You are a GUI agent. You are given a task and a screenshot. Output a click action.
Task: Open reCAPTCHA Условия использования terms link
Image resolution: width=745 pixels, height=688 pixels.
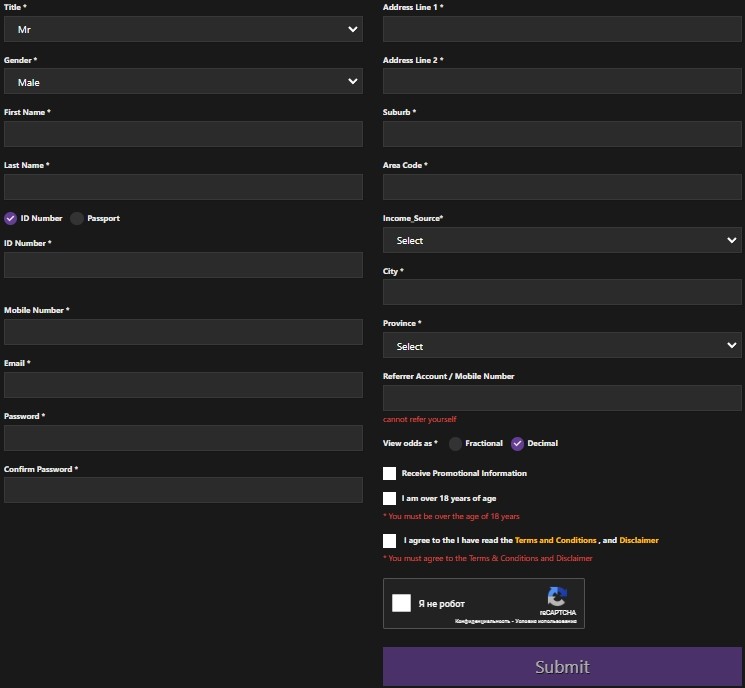(546, 621)
